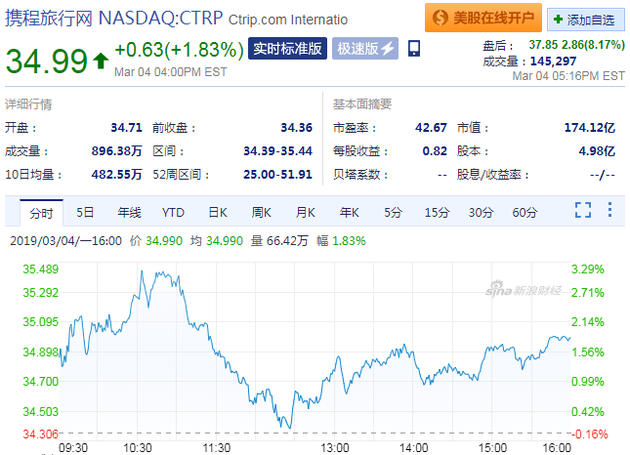
Task: Click the 10-day average volume 482.55万
Action: click(117, 174)
